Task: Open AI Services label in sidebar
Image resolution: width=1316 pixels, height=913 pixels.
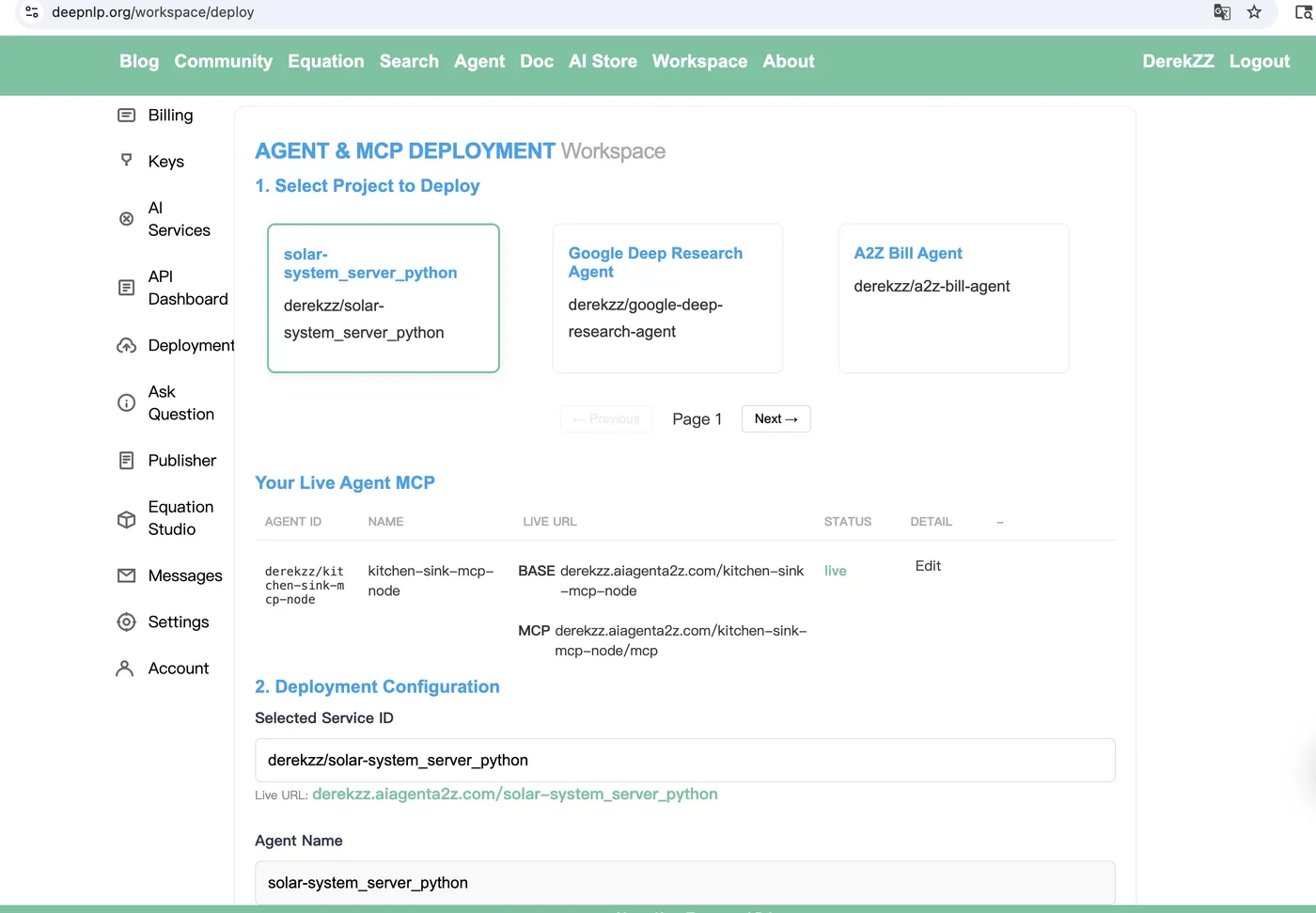Action: (x=179, y=219)
